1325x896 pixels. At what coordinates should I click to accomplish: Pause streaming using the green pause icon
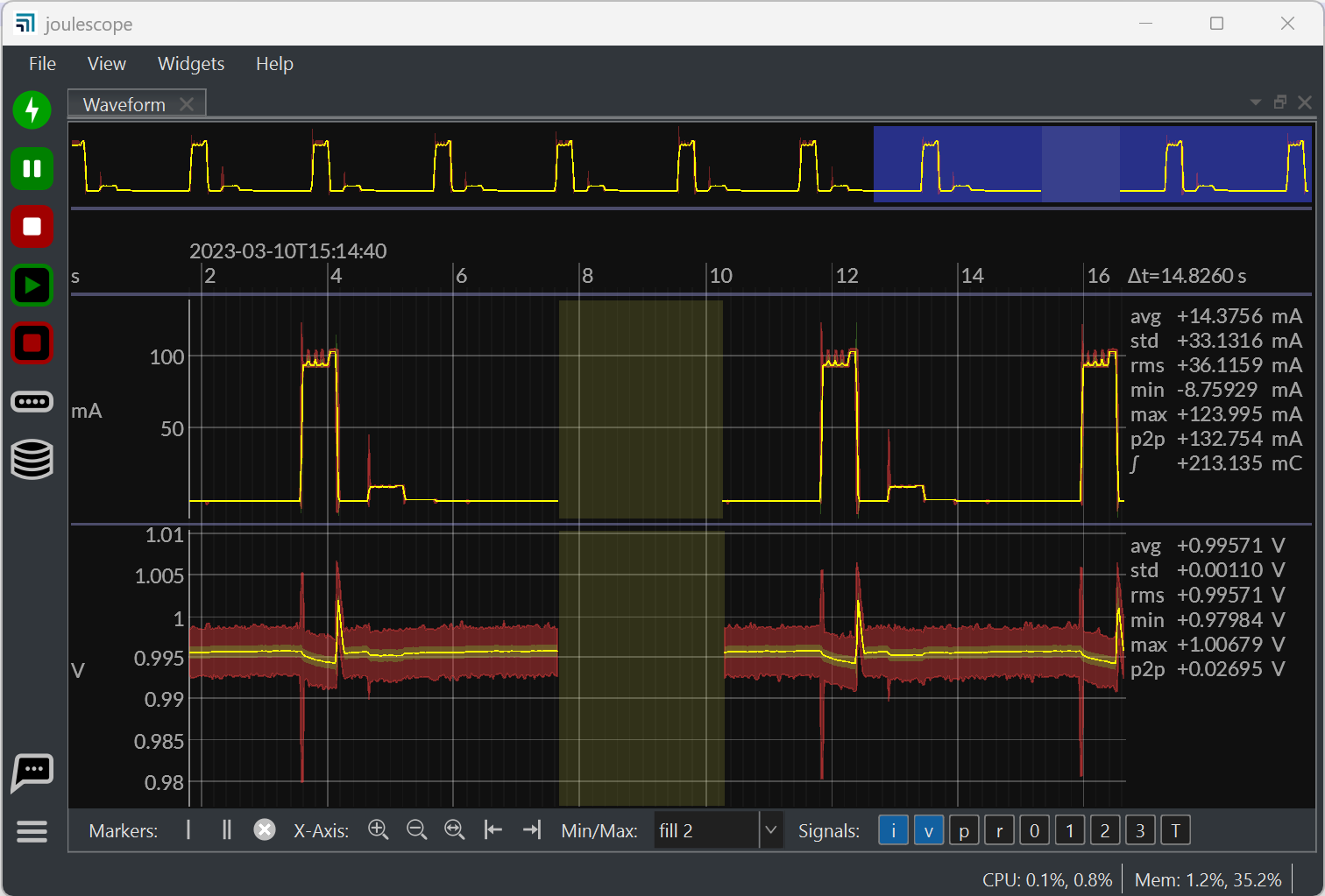tap(32, 168)
